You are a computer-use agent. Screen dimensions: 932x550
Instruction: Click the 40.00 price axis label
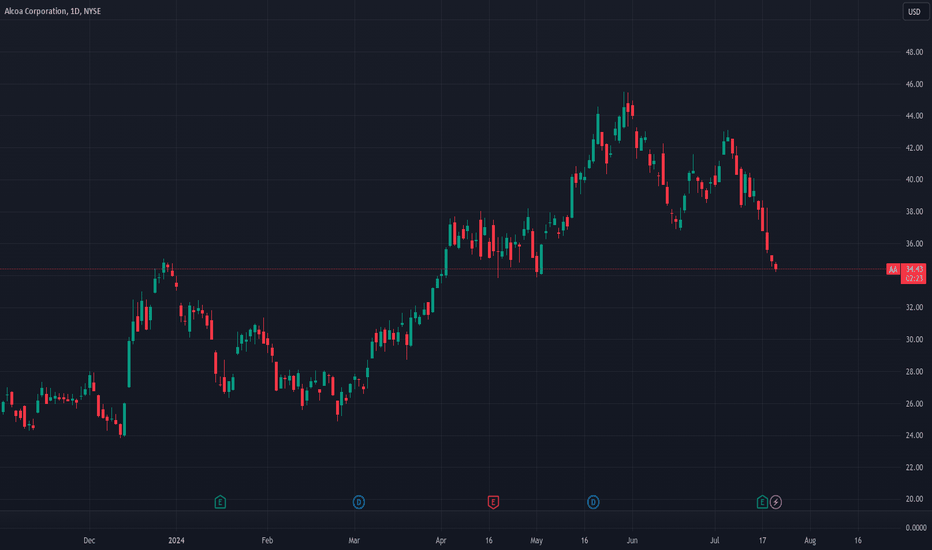914,180
